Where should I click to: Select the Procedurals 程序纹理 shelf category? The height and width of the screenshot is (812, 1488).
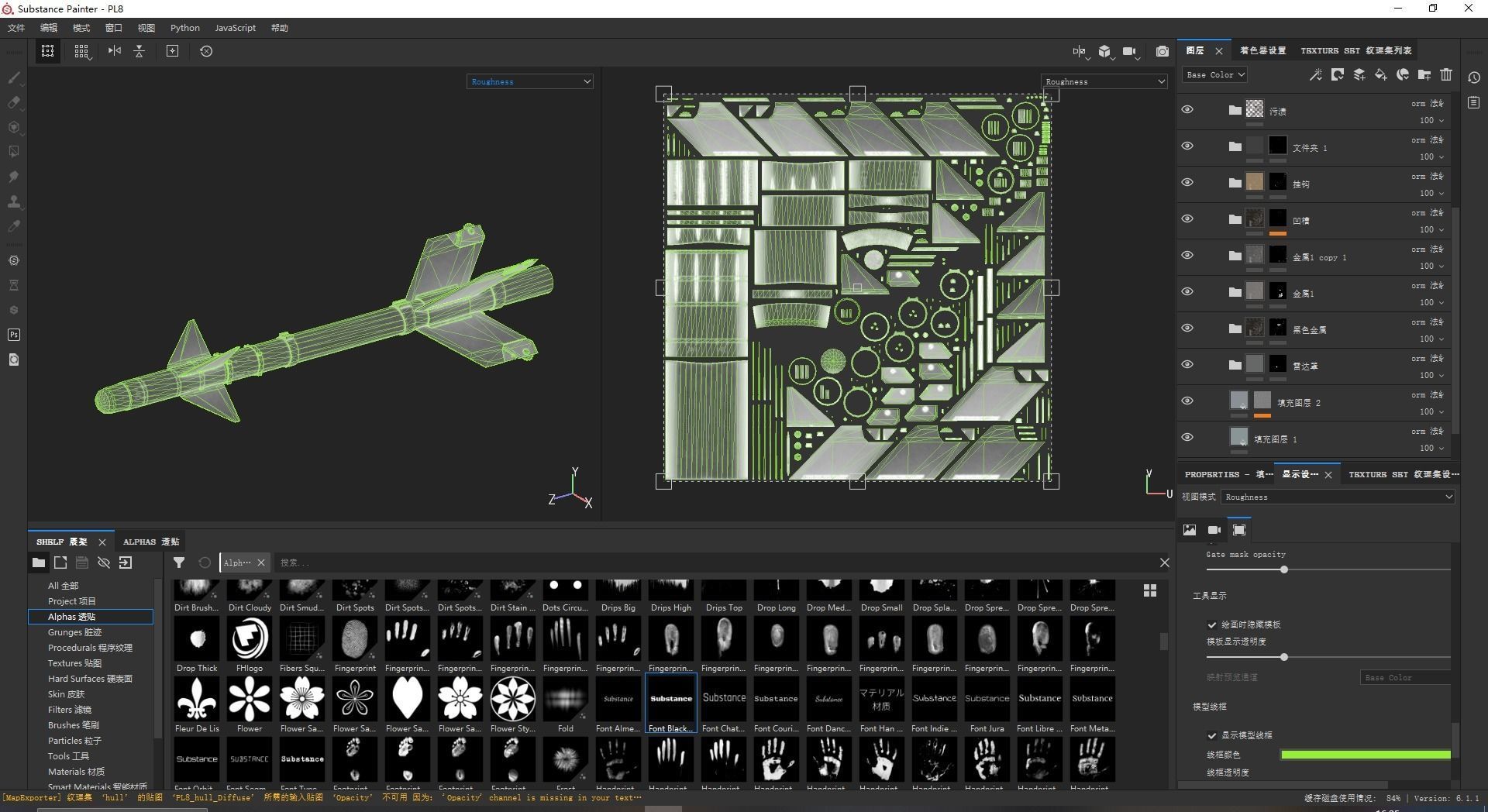tap(90, 648)
